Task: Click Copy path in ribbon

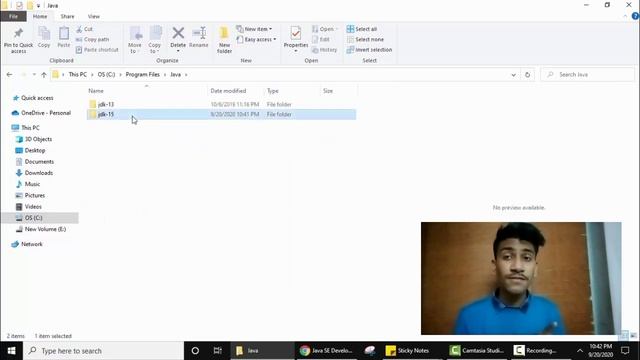Action: tap(93, 39)
